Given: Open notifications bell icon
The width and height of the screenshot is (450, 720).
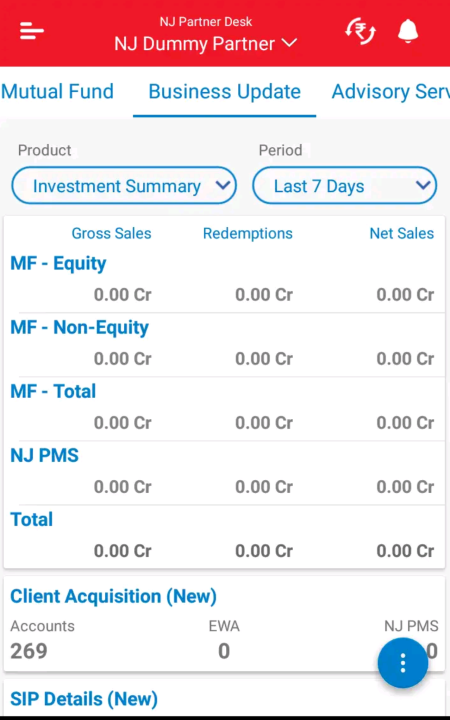Looking at the screenshot, I should 408,31.
